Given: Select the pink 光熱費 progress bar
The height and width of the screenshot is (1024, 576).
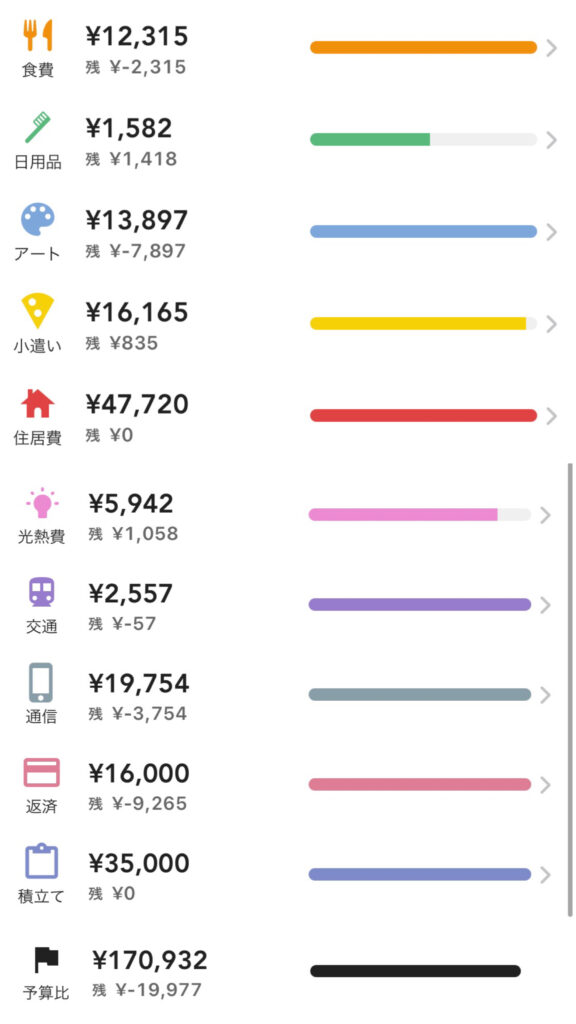Looking at the screenshot, I should [x=419, y=515].
